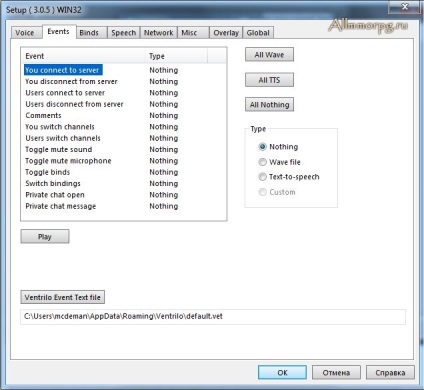Click the All Wave button
This screenshot has width=424, height=390.
pos(269,55)
